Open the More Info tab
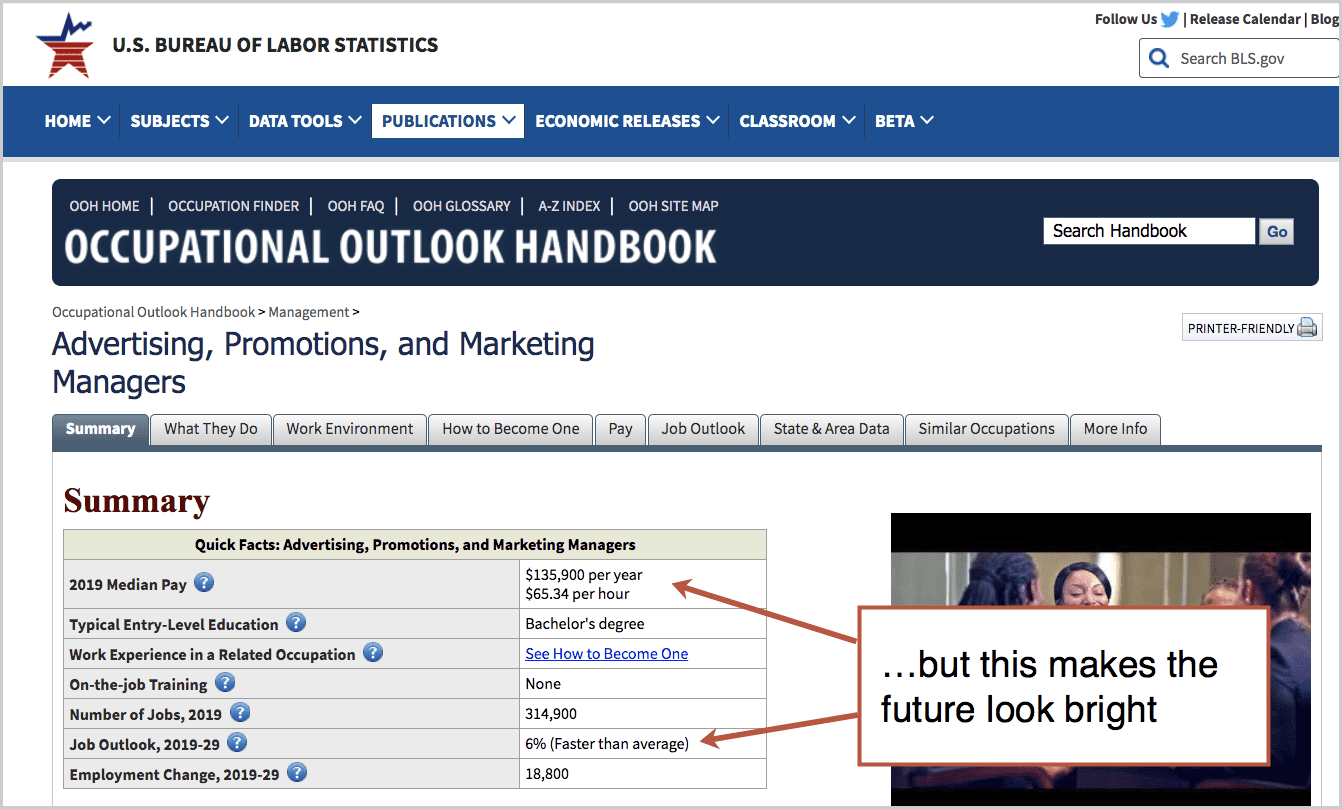Image resolution: width=1342 pixels, height=809 pixels. (1115, 429)
